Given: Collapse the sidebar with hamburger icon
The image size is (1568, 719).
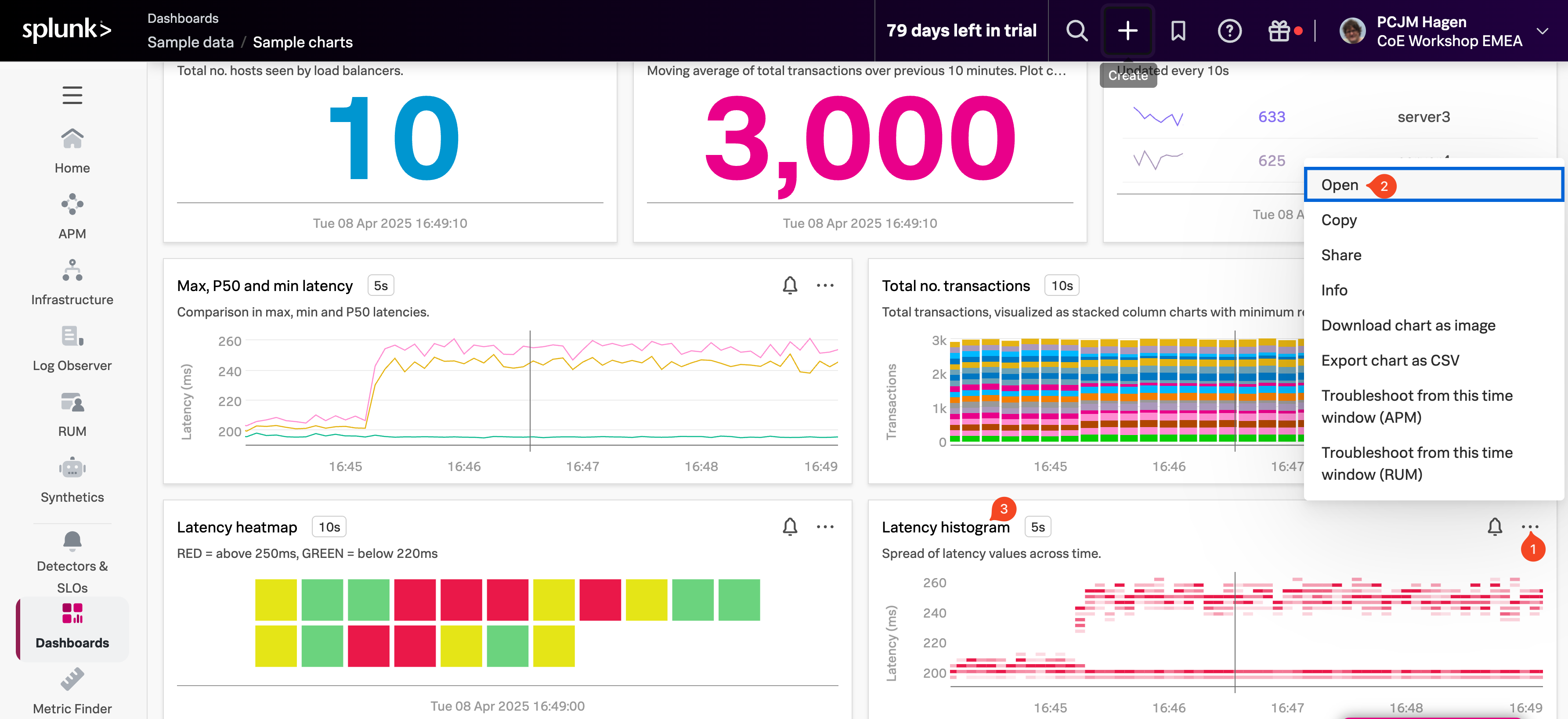Looking at the screenshot, I should coord(72,95).
